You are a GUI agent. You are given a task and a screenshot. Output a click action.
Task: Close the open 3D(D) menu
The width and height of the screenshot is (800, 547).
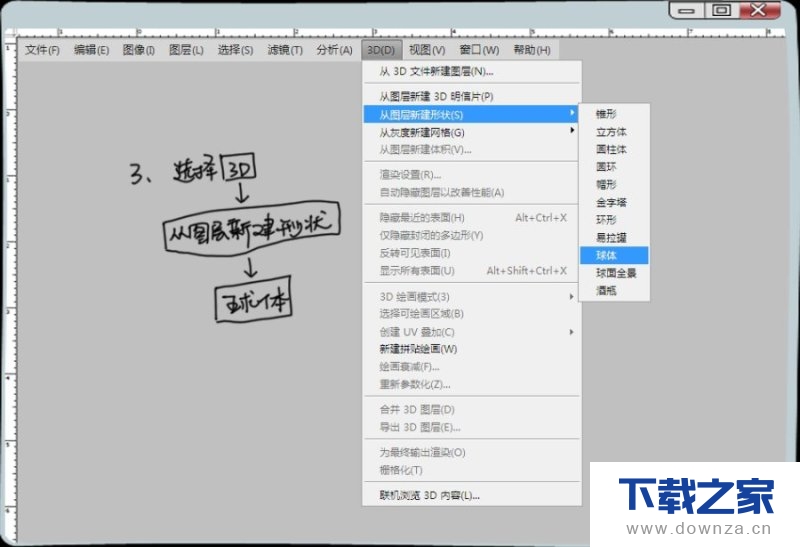point(381,50)
